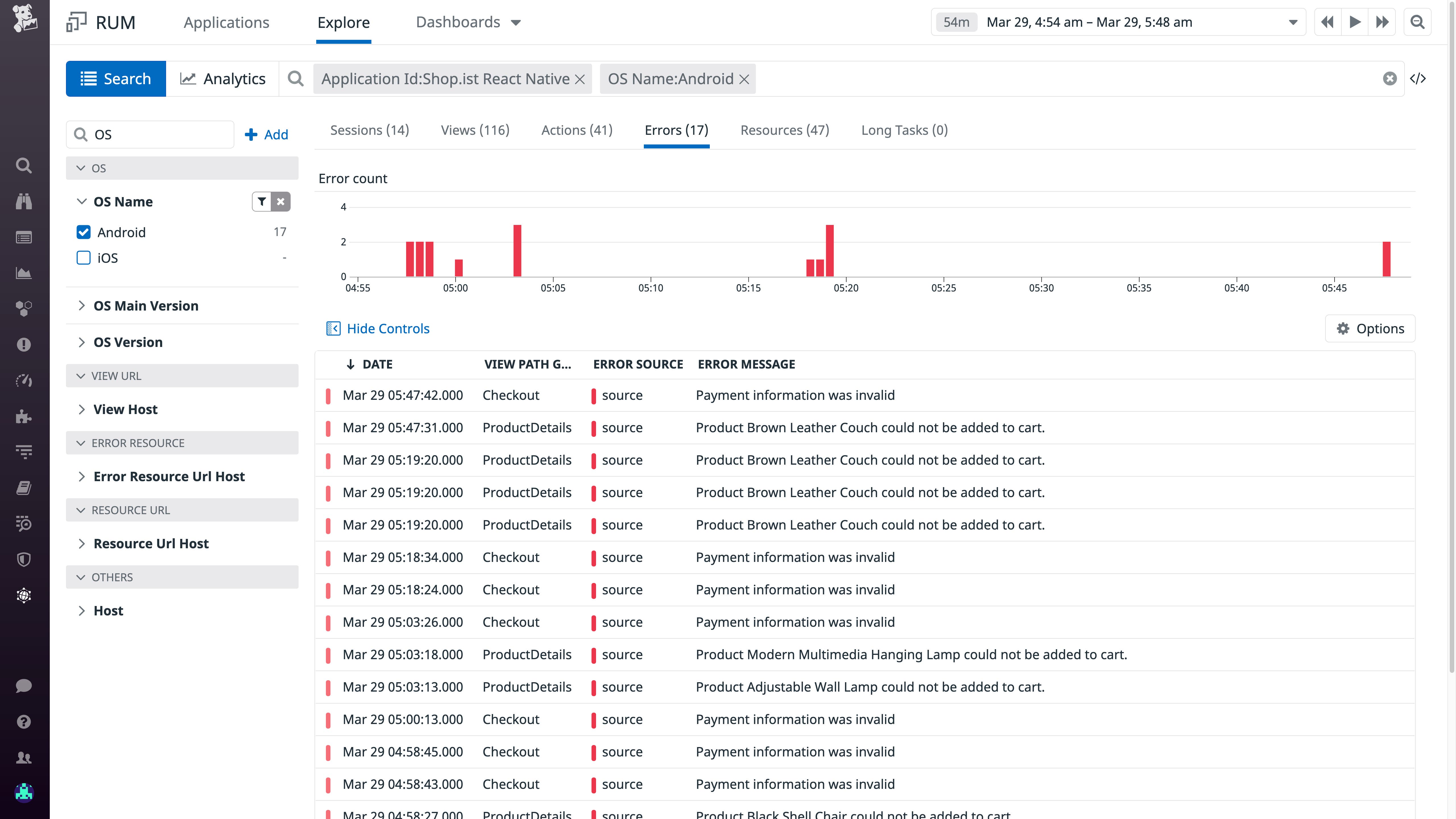Clear the OS Name facet selection with X toggle
Screen dimensions: 1456x819
[x=281, y=201]
